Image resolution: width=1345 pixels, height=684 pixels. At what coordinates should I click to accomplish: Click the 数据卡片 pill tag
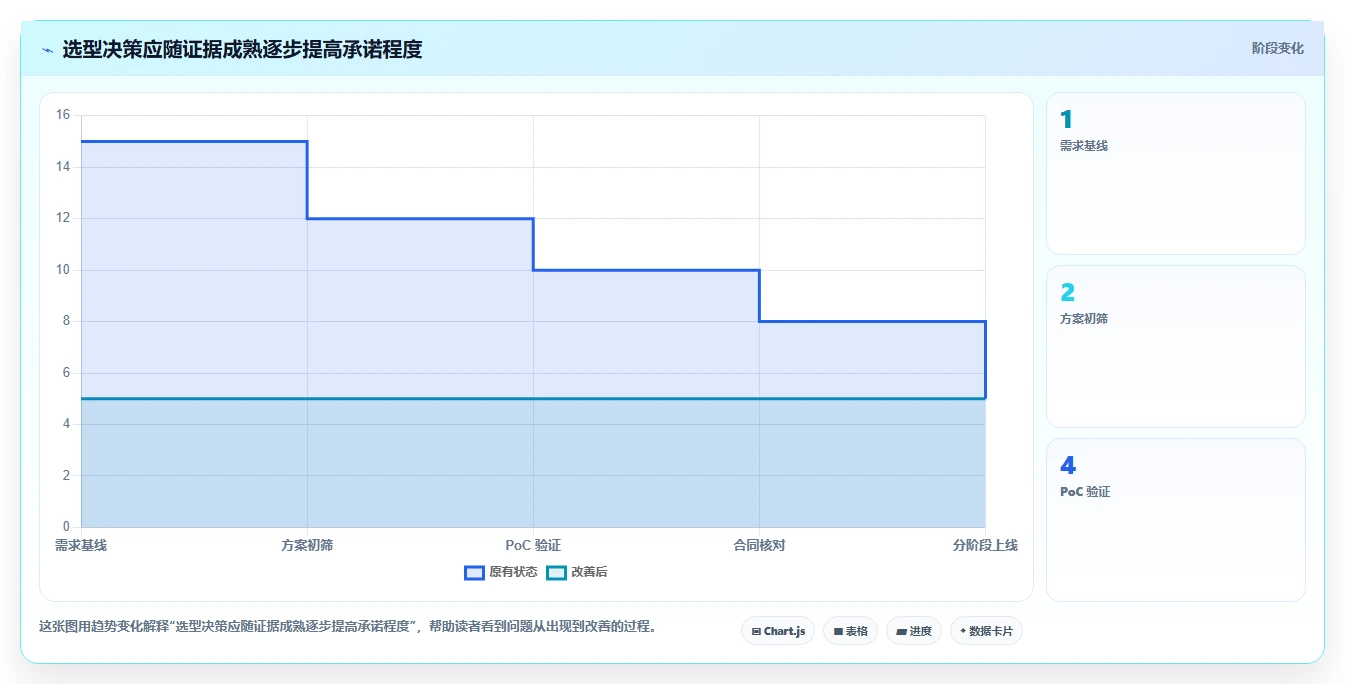pos(986,631)
